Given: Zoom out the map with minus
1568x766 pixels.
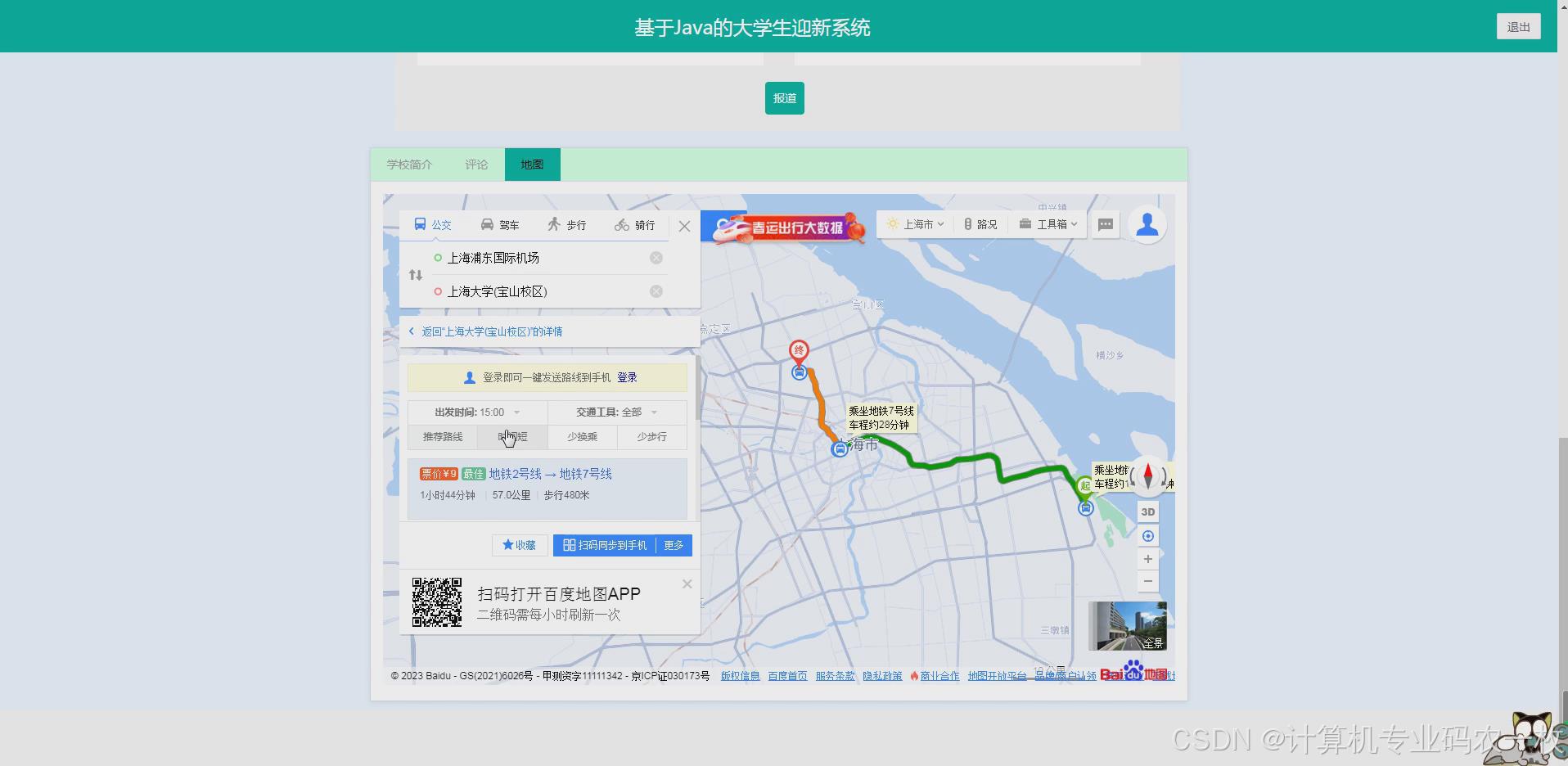Looking at the screenshot, I should tap(1148, 581).
